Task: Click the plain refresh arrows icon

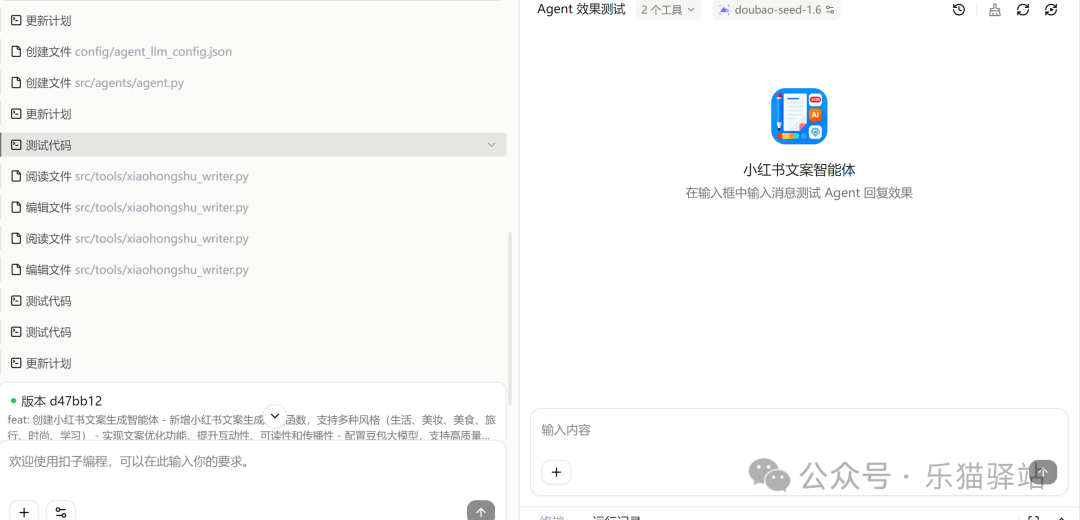Action: click(x=1023, y=10)
